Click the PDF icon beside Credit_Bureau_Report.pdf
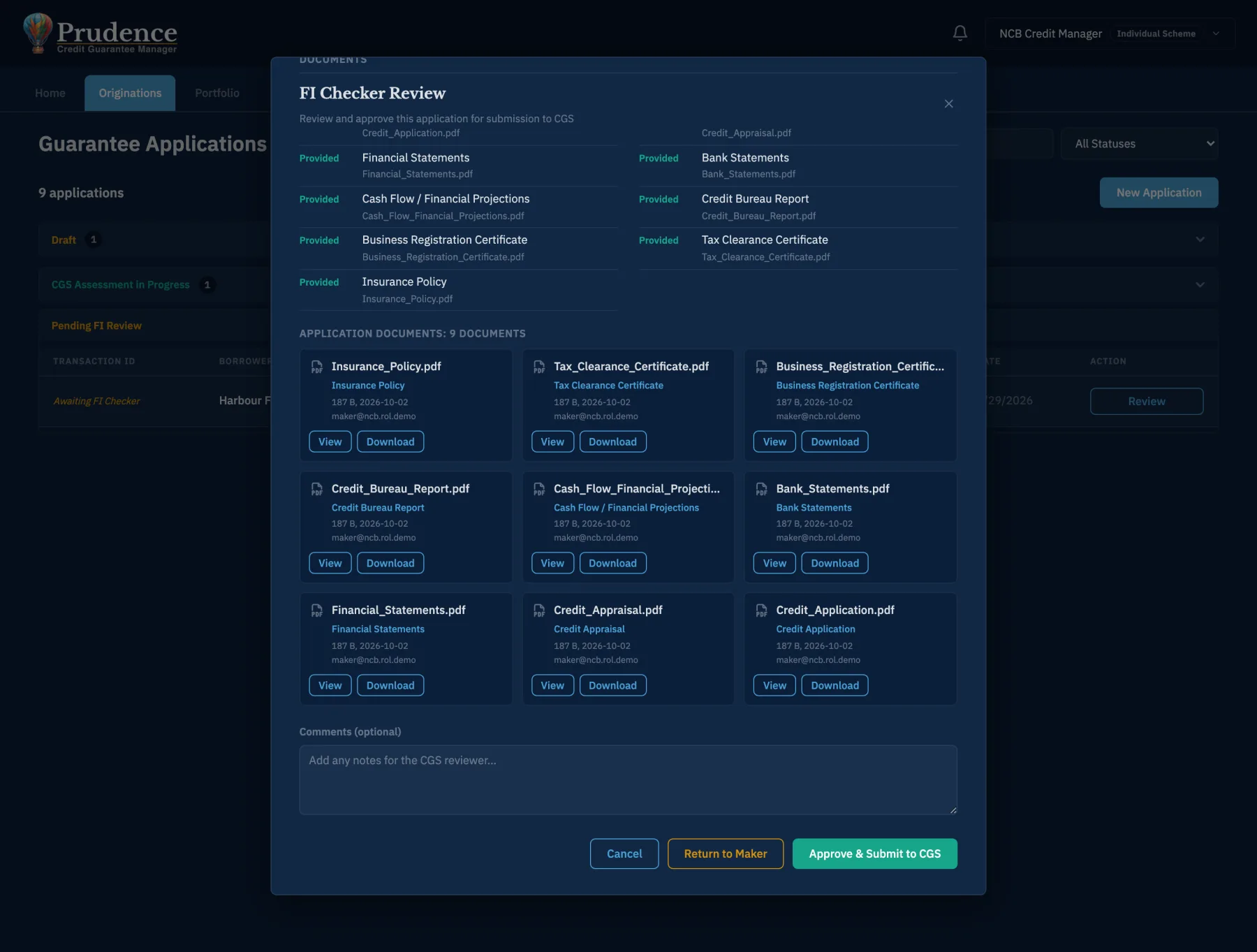The width and height of the screenshot is (1257, 952). tap(317, 489)
